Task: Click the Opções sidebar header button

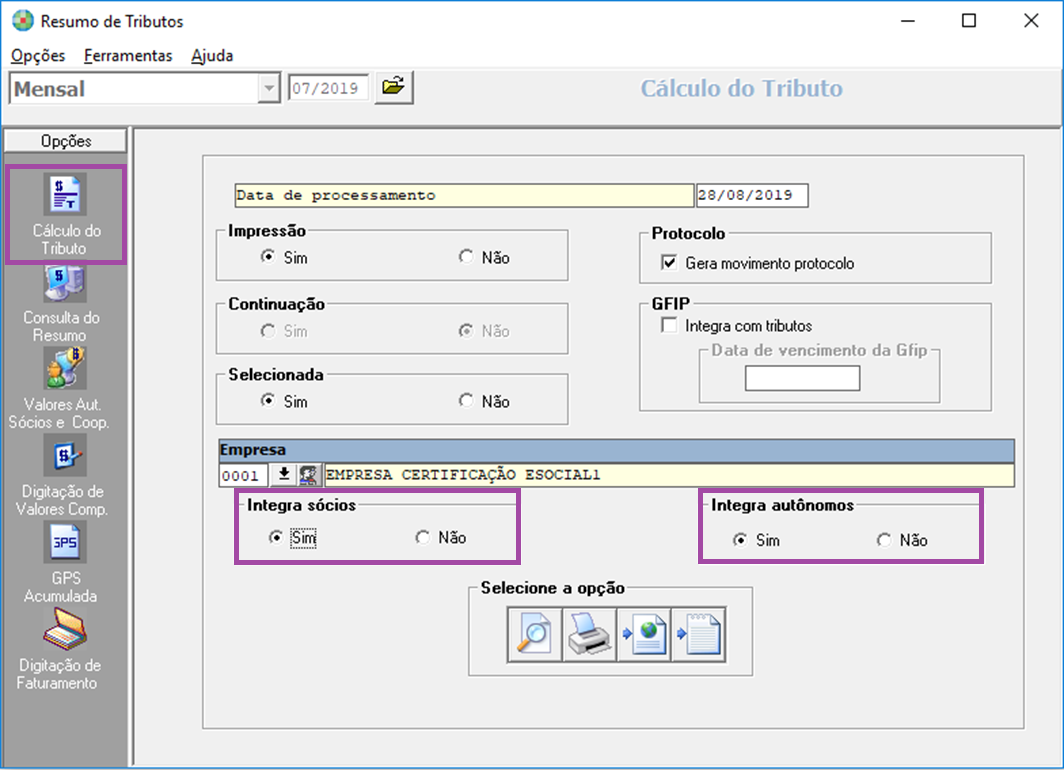Action: 65,141
